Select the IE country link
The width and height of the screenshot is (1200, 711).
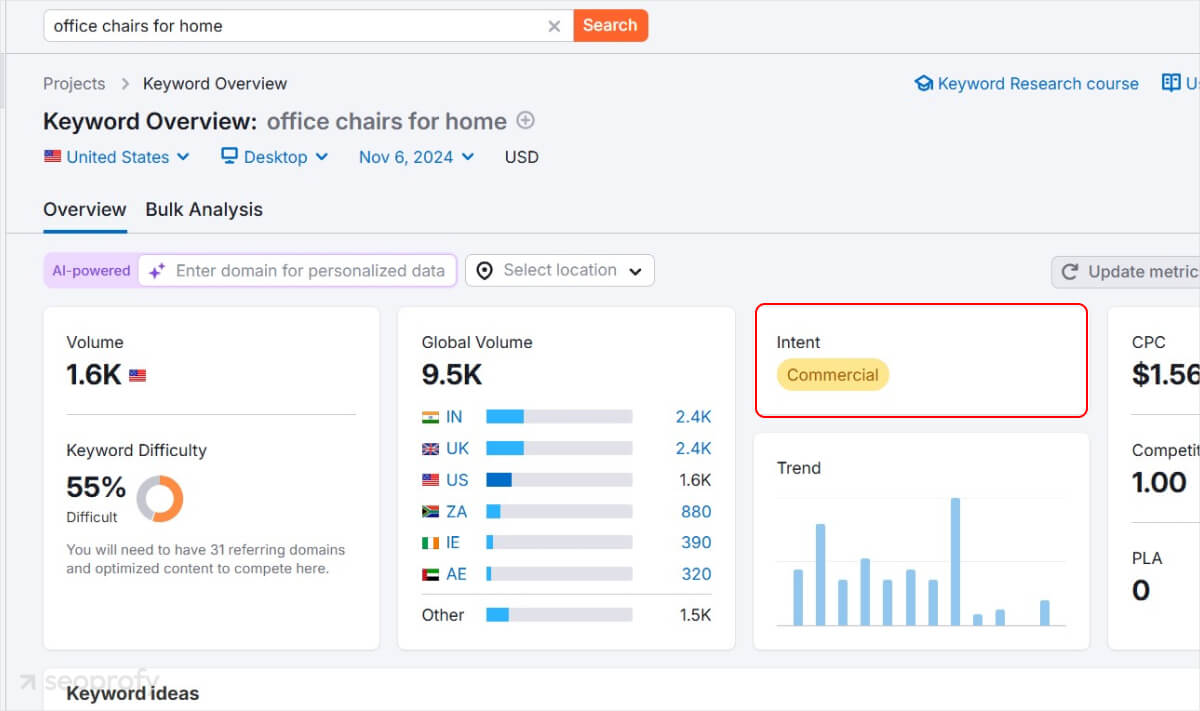(453, 543)
